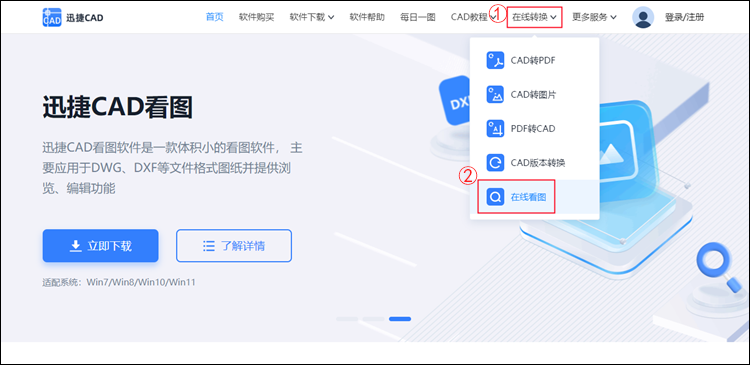Expand the 更多服务 dropdown
This screenshot has width=750, height=365.
click(594, 17)
